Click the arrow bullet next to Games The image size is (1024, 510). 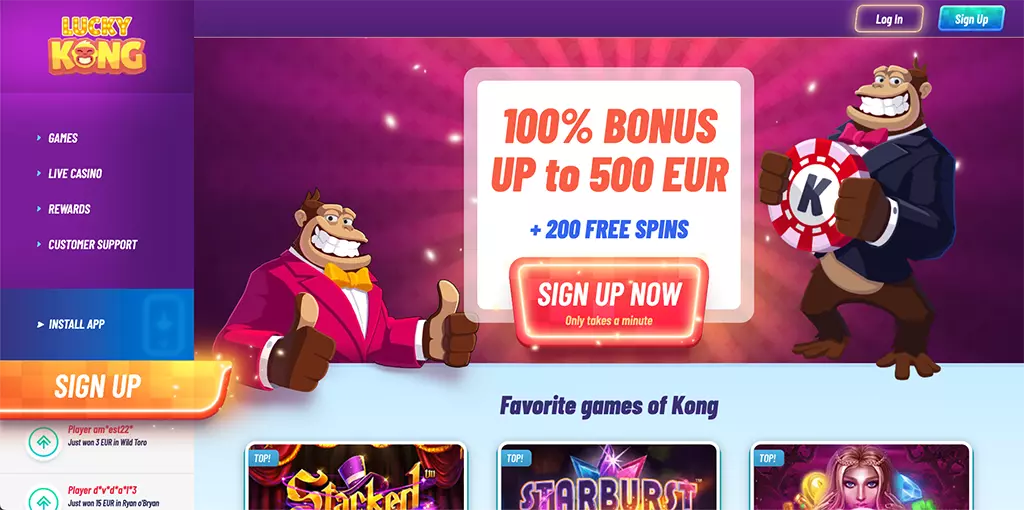[40, 138]
